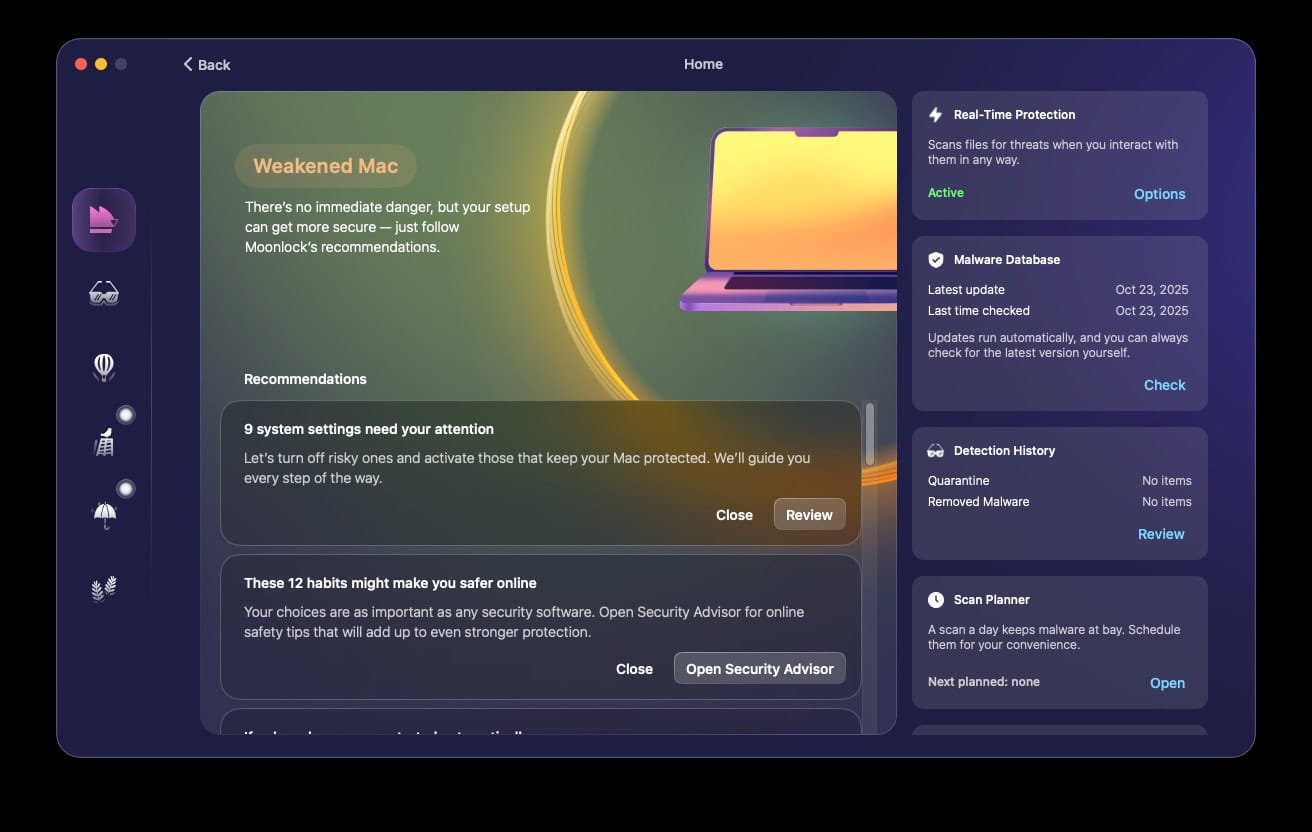1312x832 pixels.
Task: Open the plant leaves sidebar icon
Action: click(104, 589)
